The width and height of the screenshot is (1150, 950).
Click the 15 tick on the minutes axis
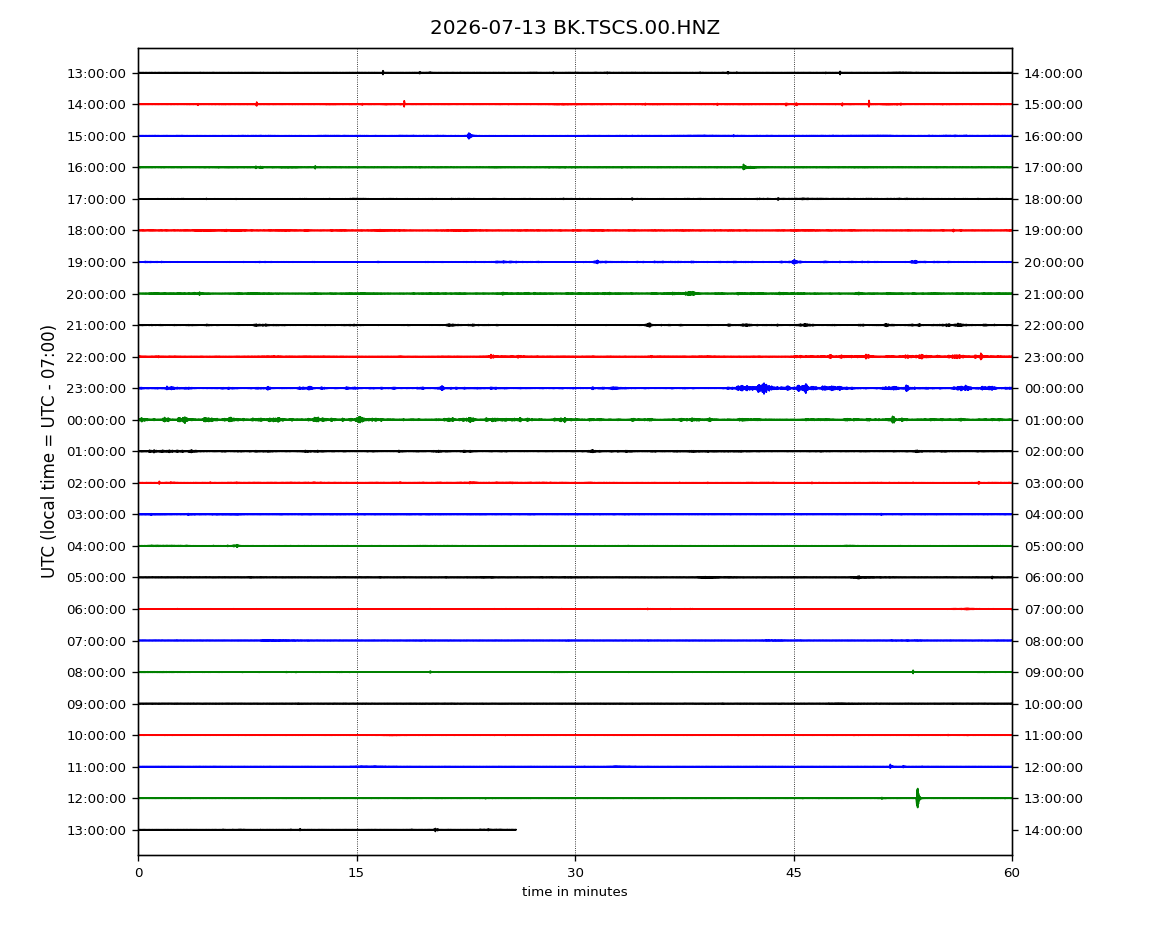click(x=356, y=873)
